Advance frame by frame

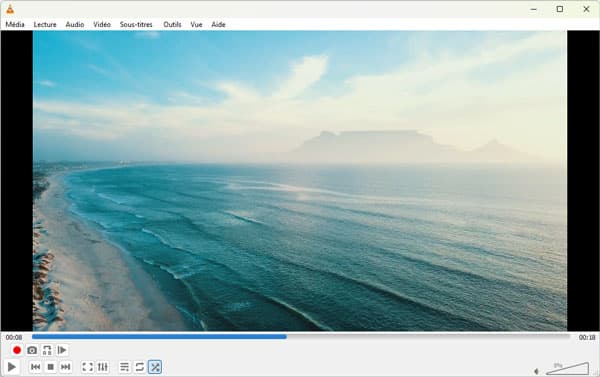pos(62,350)
